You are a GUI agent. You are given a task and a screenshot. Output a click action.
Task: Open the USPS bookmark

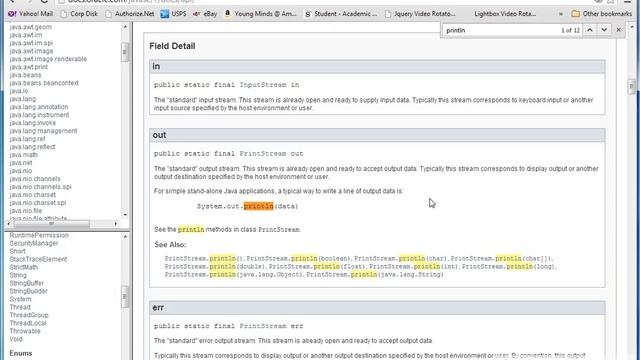[x=173, y=13]
